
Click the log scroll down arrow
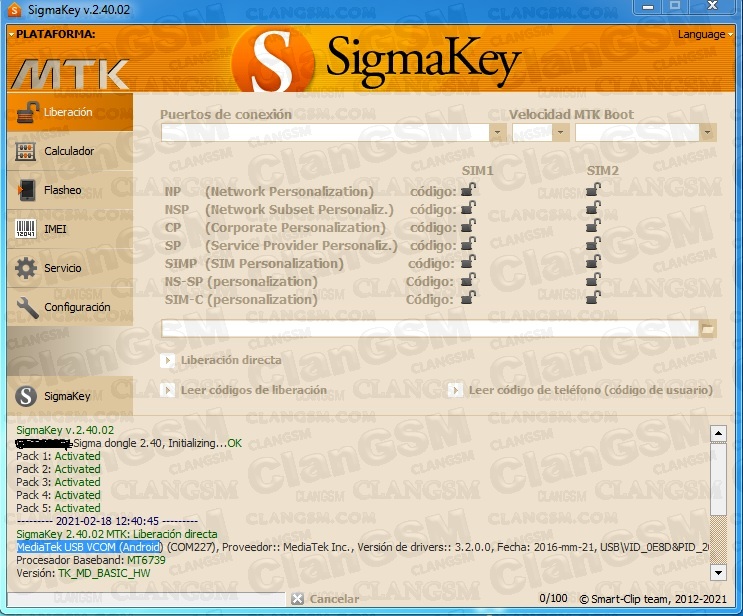click(718, 572)
